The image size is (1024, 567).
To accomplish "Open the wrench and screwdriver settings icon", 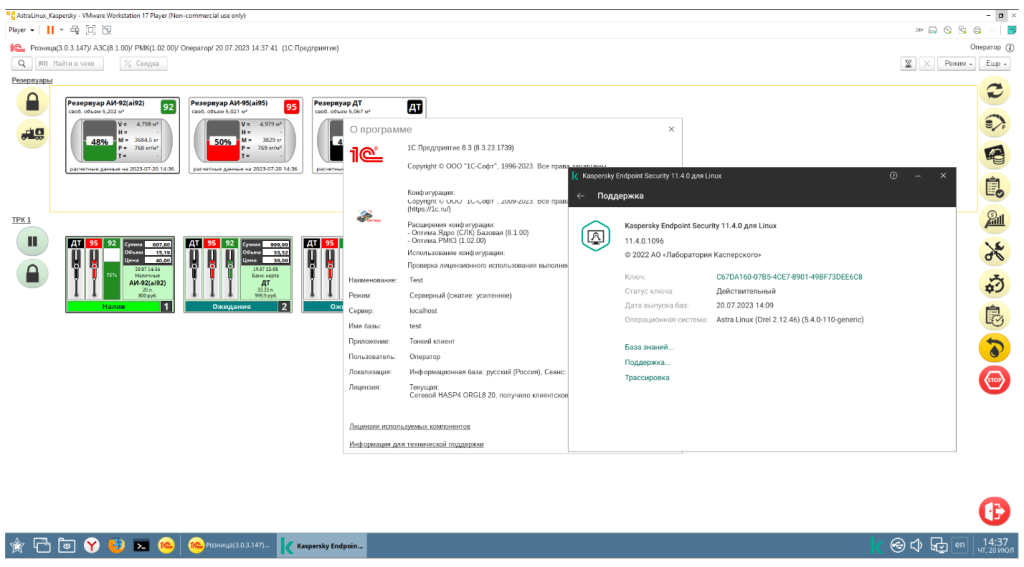I will tap(994, 251).
